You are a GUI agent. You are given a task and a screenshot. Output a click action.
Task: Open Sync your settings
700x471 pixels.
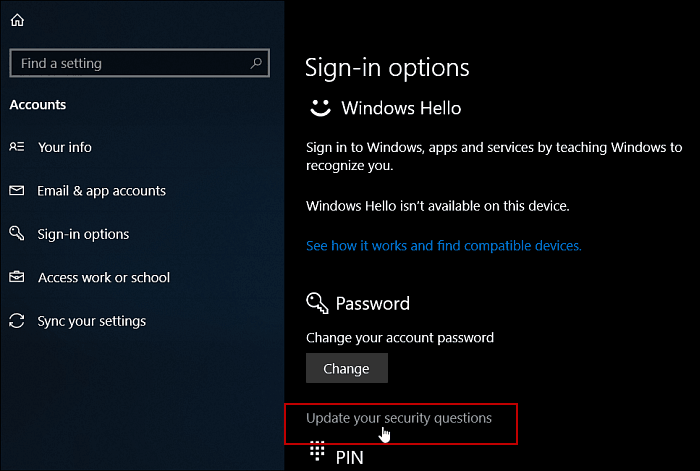[92, 321]
